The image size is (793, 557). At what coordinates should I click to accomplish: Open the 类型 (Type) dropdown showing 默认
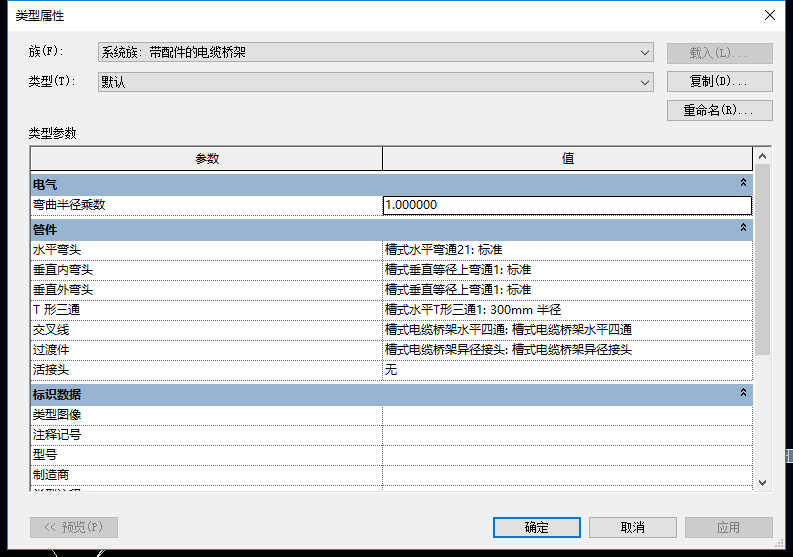(x=375, y=82)
